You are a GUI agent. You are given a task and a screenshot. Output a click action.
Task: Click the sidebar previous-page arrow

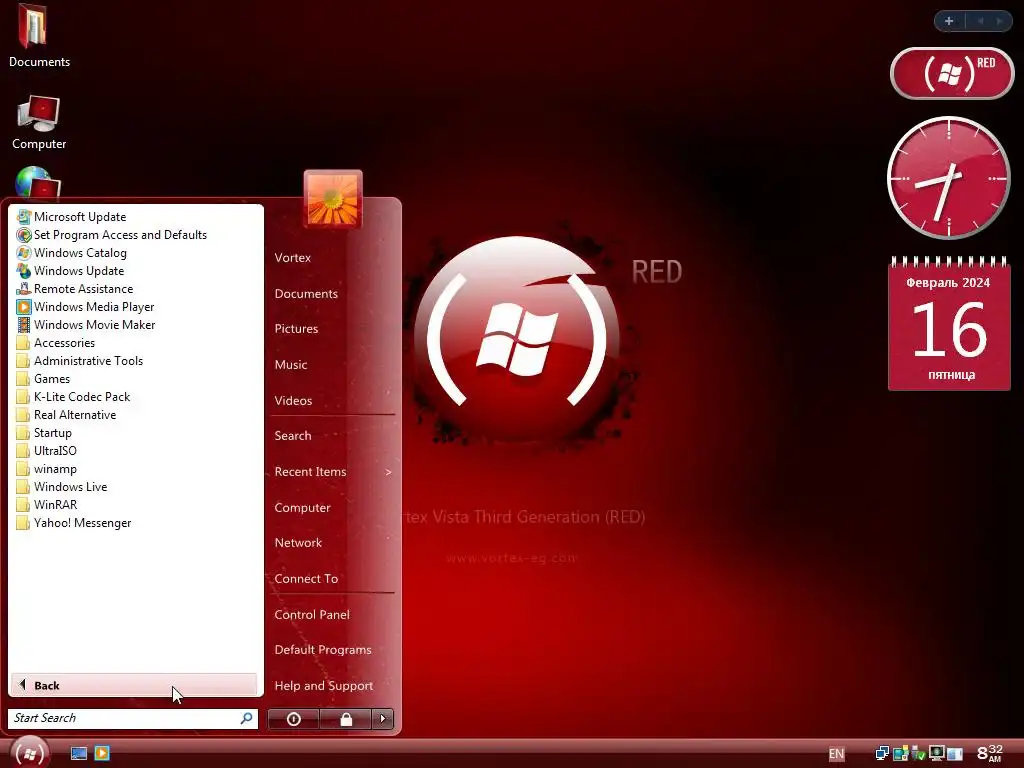point(980,21)
